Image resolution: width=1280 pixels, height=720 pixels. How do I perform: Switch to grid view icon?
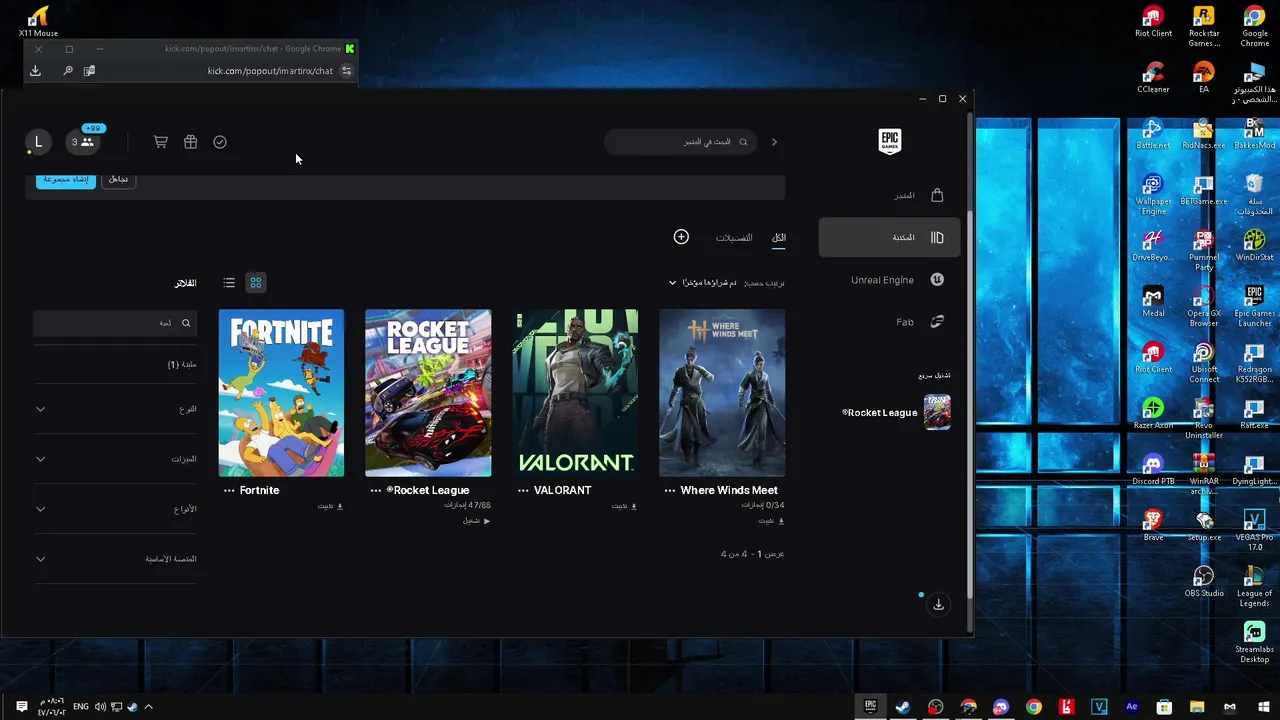click(x=256, y=283)
